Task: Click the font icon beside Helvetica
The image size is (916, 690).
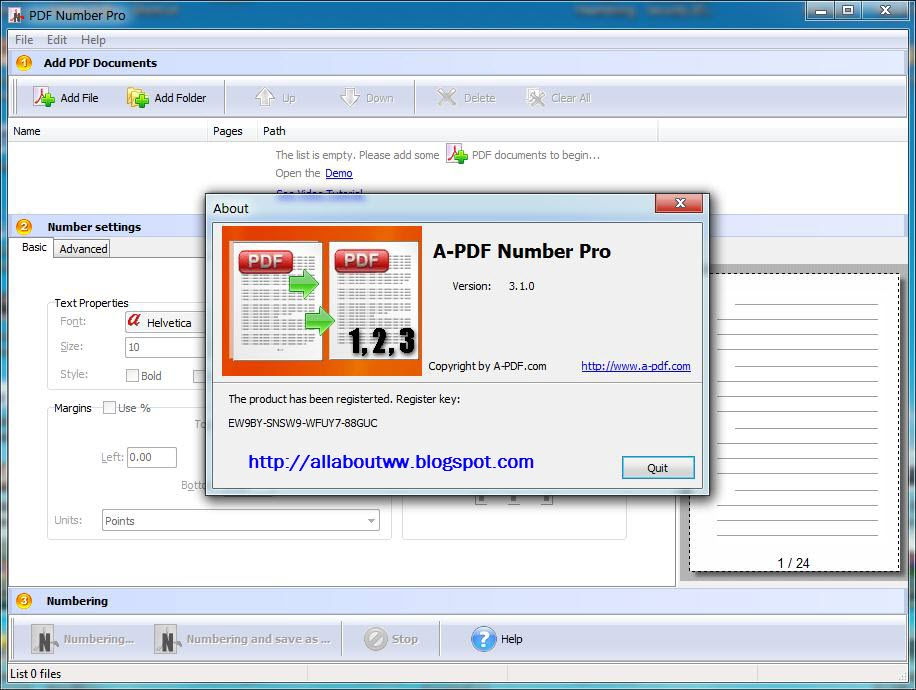Action: [x=134, y=321]
